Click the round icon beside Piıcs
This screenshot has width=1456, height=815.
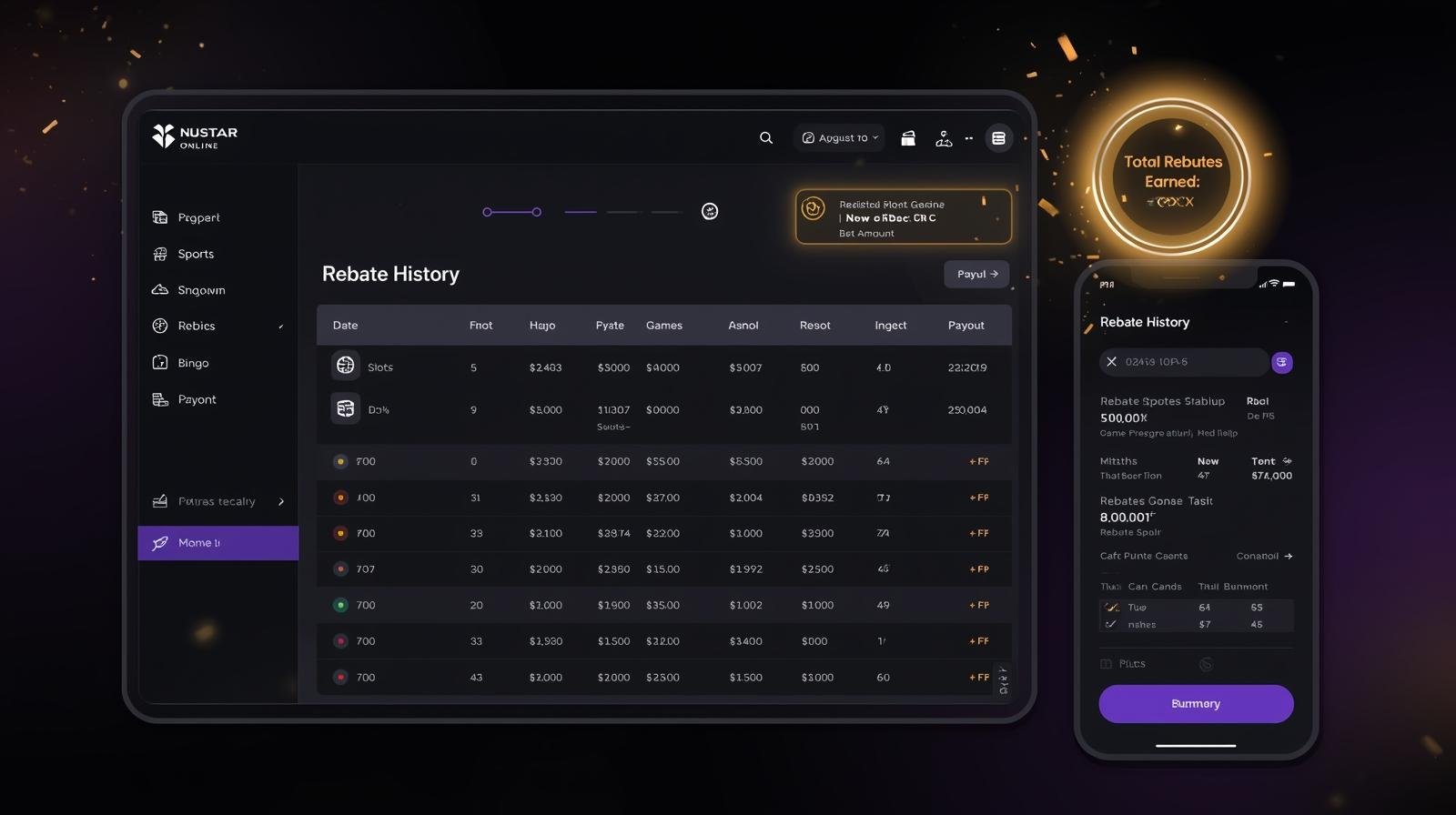(1206, 664)
